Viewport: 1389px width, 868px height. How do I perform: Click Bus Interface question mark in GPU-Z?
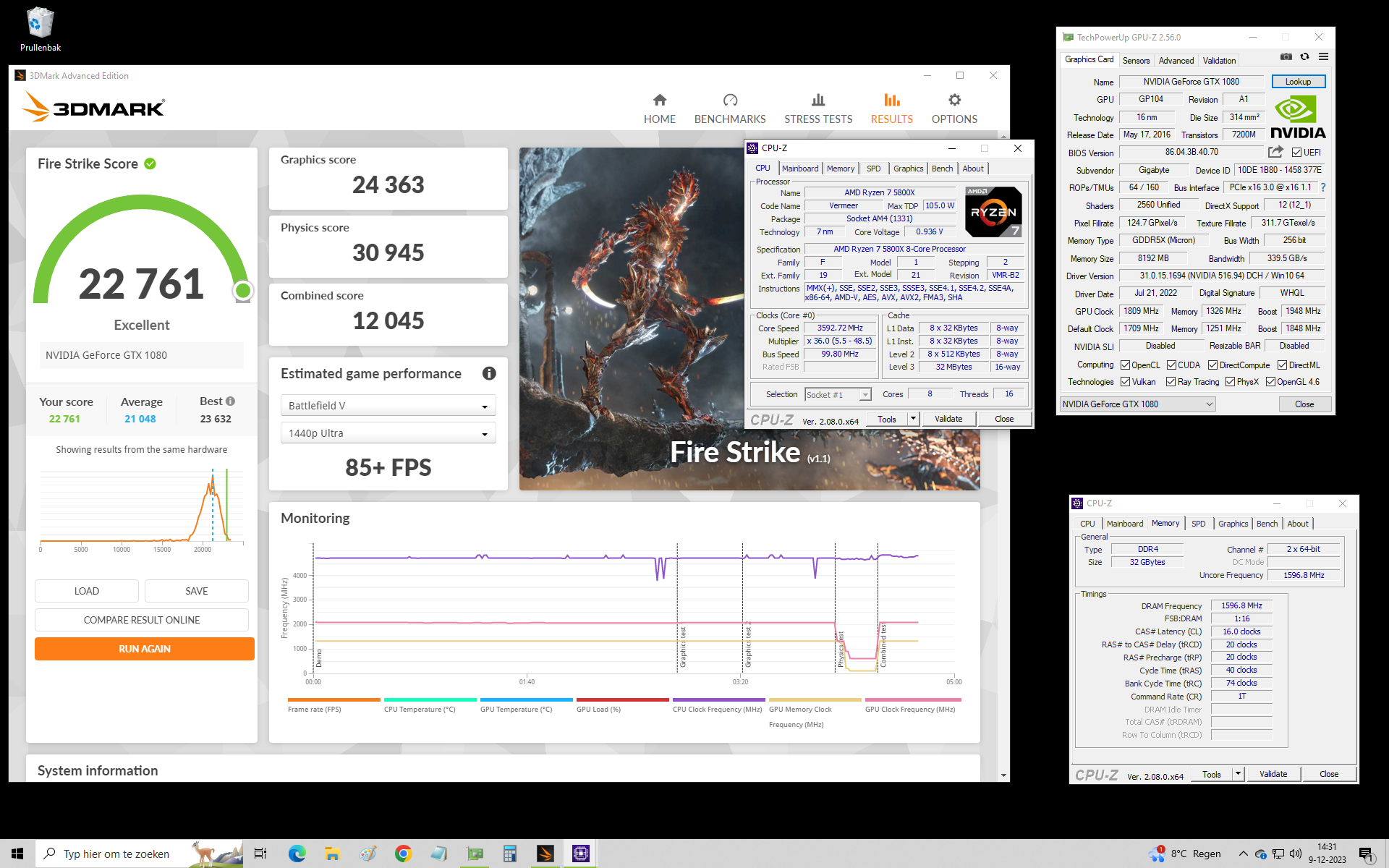(x=1323, y=187)
